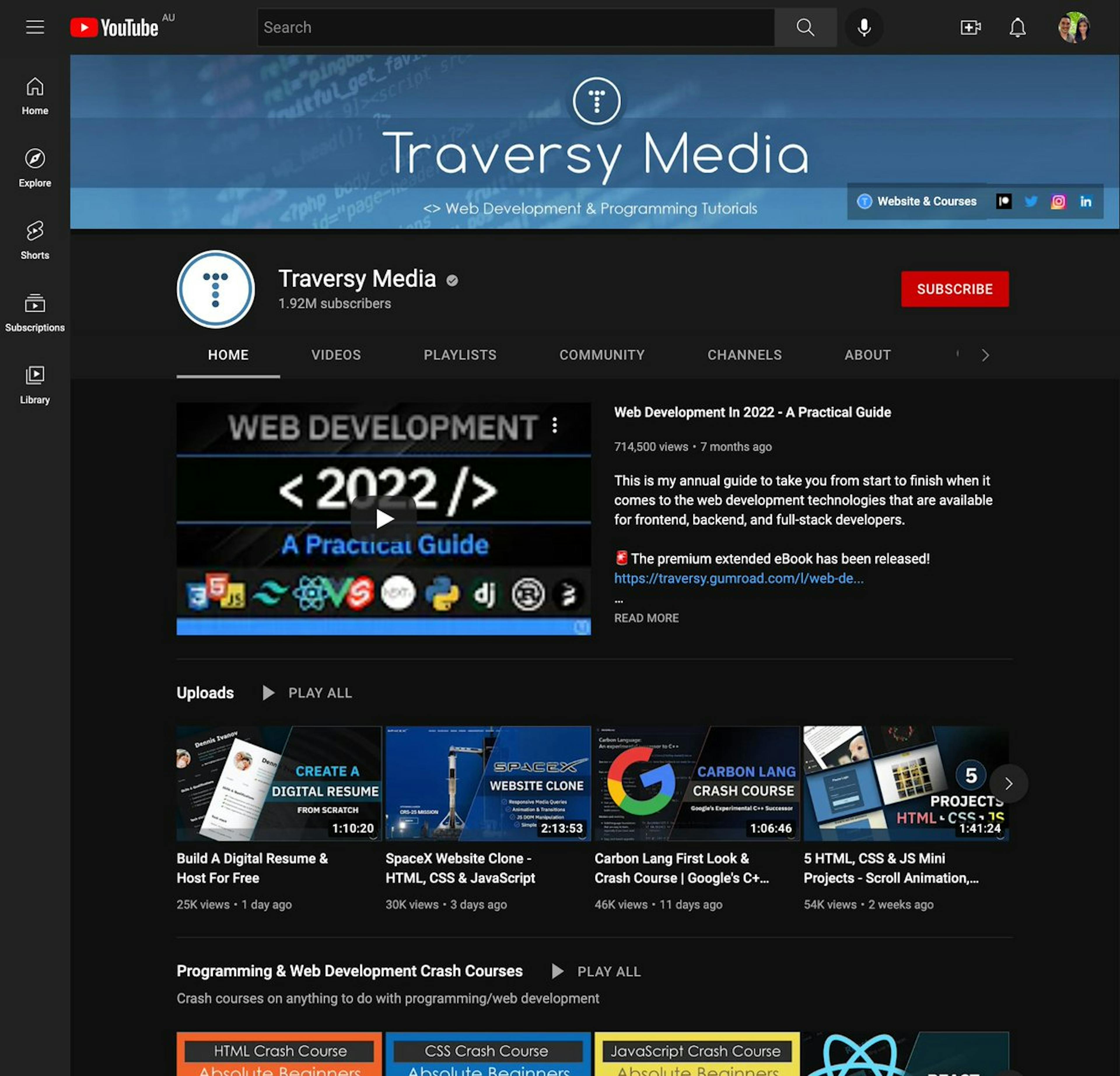Switch to the ABOUT tab
The height and width of the screenshot is (1076, 1120).
(867, 355)
